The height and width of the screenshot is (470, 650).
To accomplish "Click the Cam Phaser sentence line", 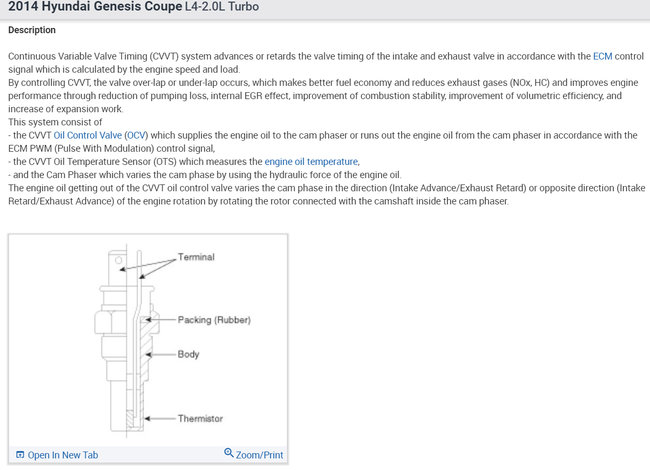I will (205, 175).
